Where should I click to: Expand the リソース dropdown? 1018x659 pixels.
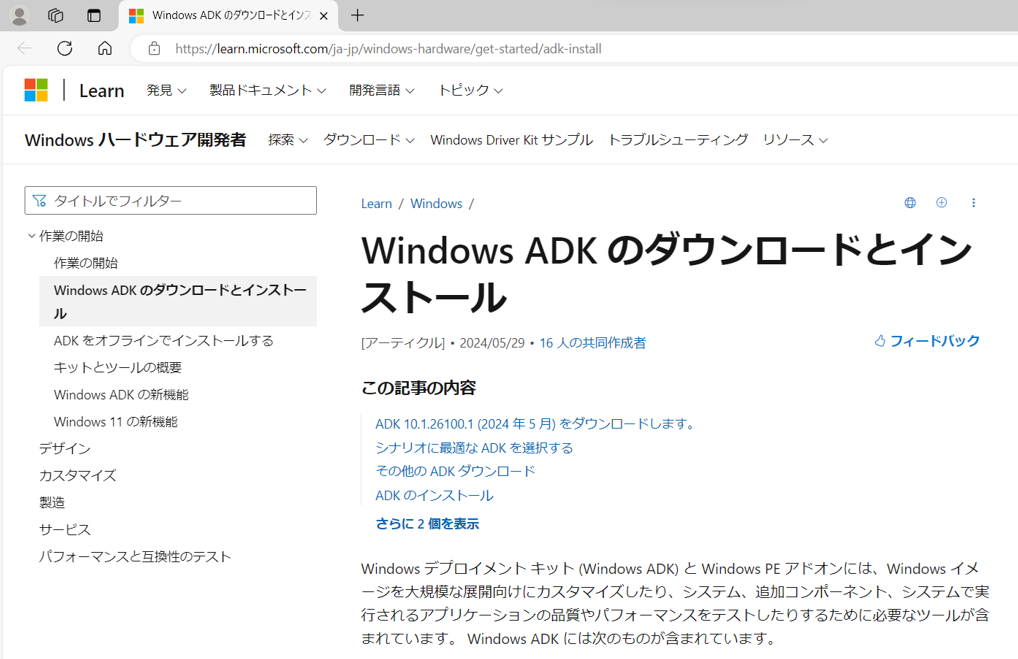(795, 140)
